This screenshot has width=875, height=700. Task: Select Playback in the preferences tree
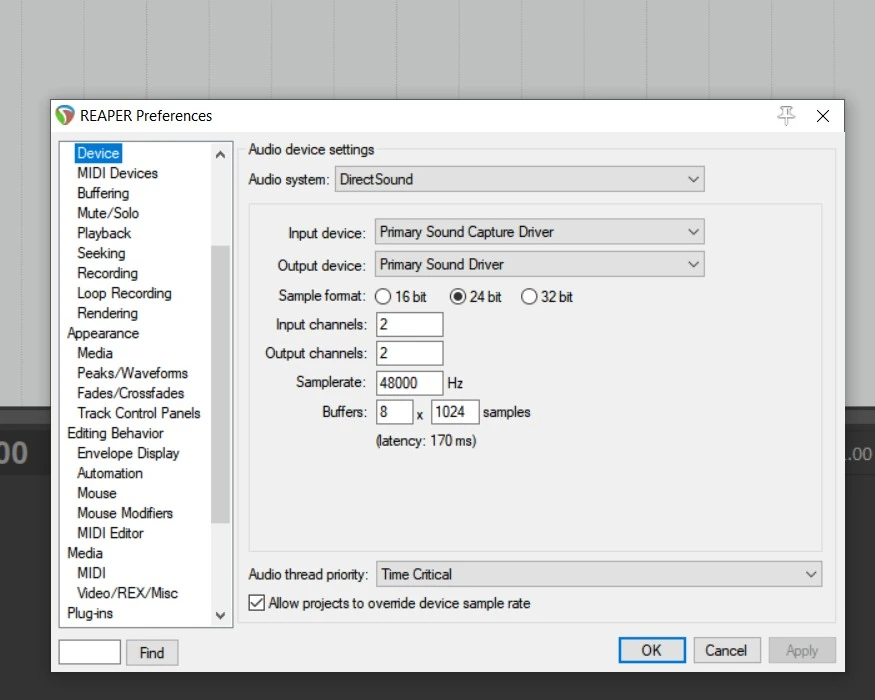pos(104,233)
